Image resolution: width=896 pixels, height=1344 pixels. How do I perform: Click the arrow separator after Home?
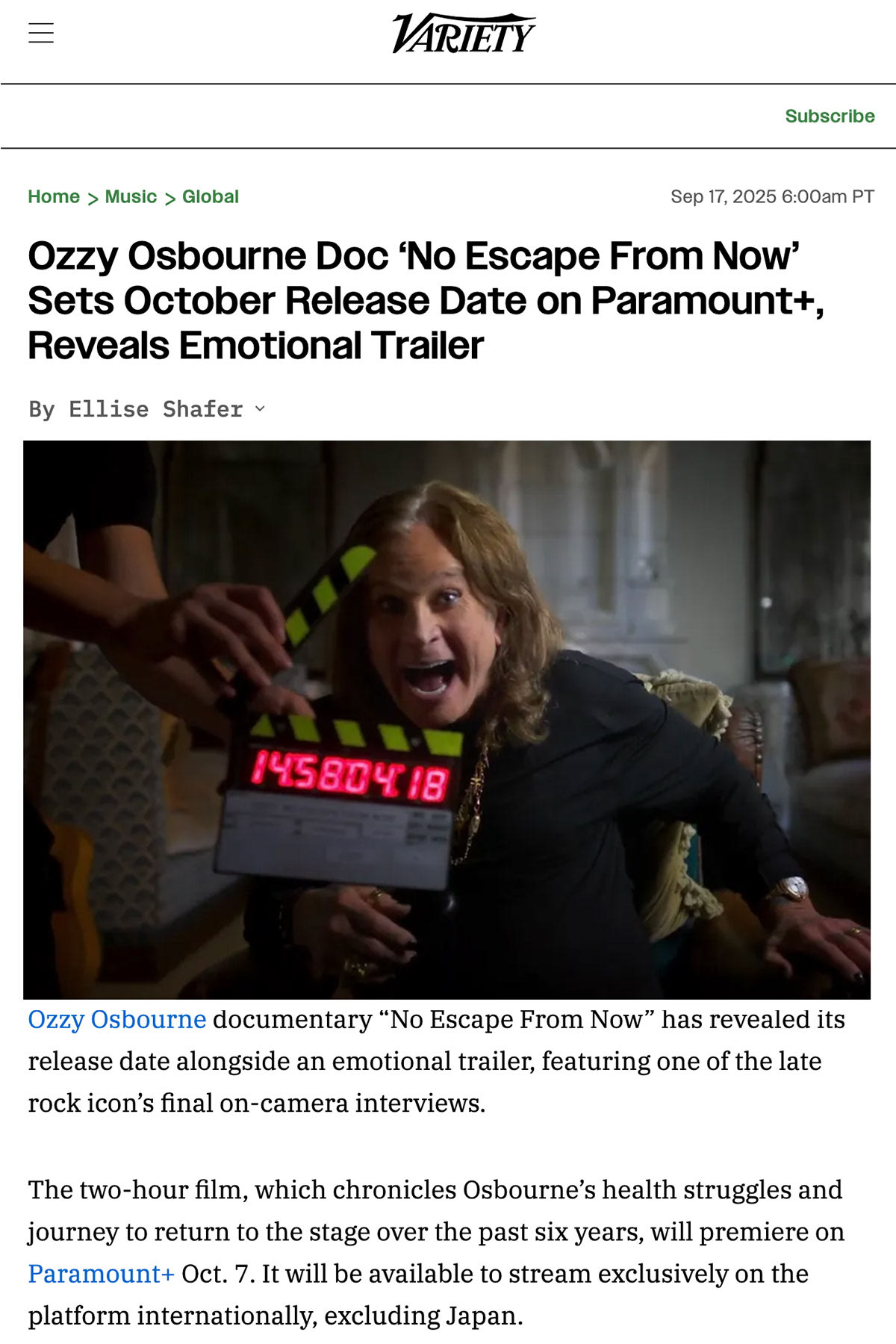[93, 198]
